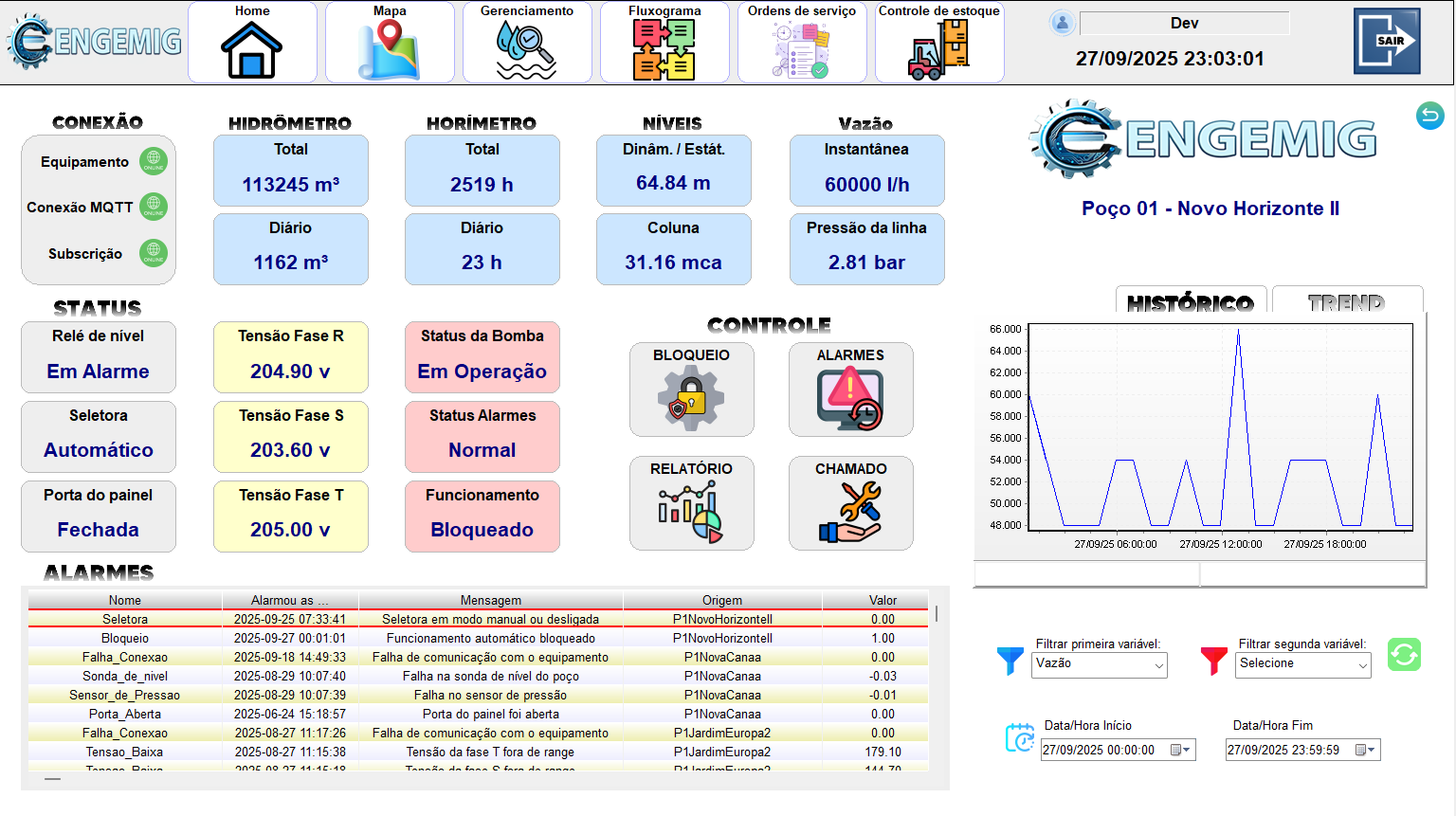
Task: Select the Bloqueio alarm row
Action: click(478, 639)
